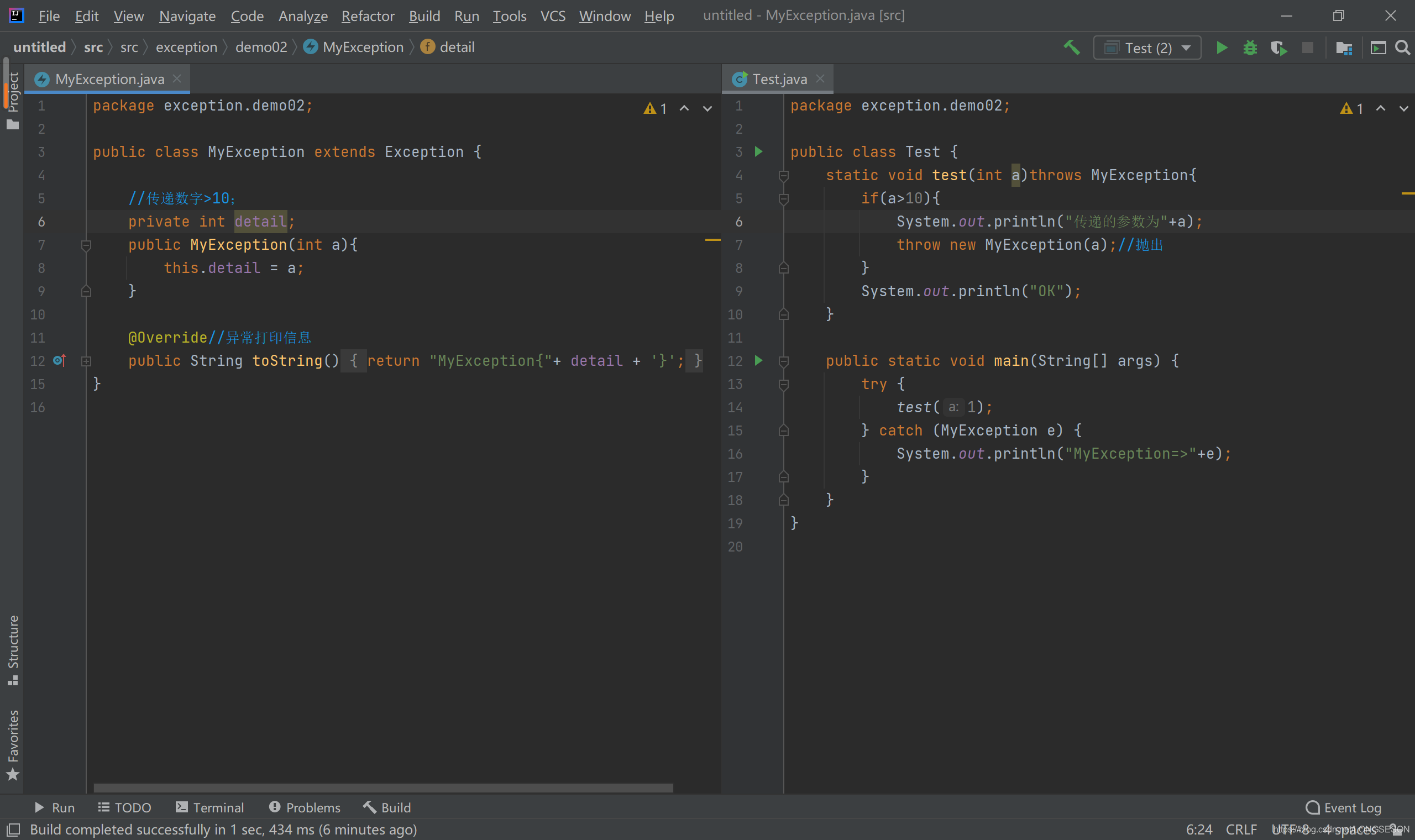Open the Navigate menu
This screenshot has width=1415, height=840.
187,16
